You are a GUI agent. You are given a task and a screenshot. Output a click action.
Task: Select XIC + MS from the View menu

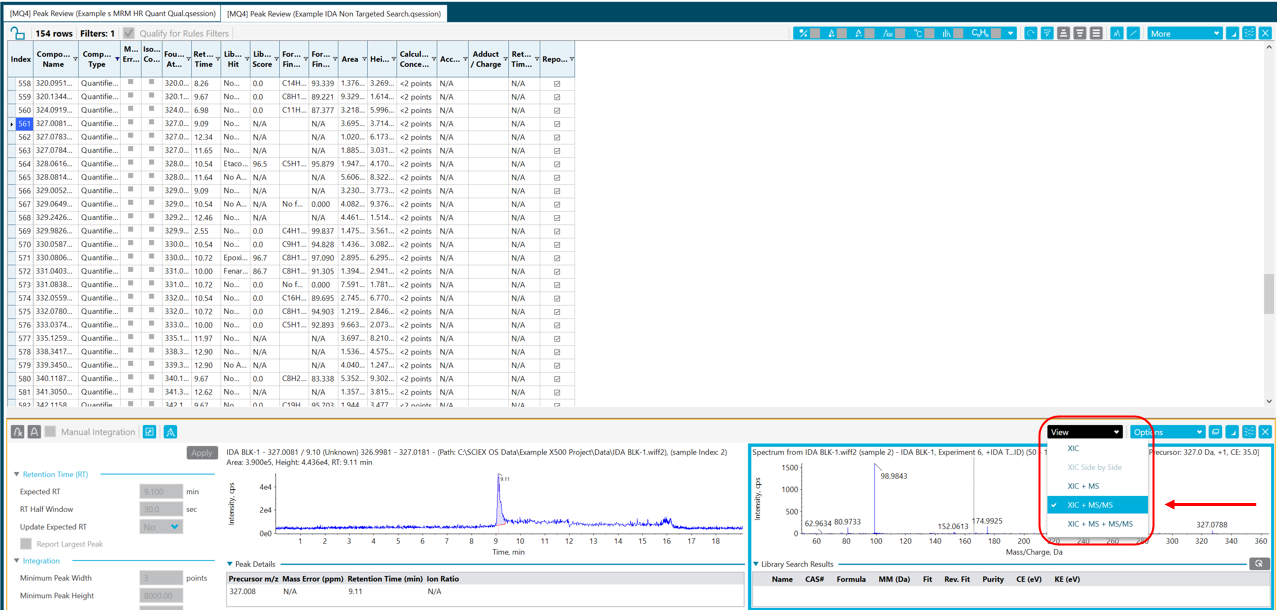click(x=1083, y=486)
